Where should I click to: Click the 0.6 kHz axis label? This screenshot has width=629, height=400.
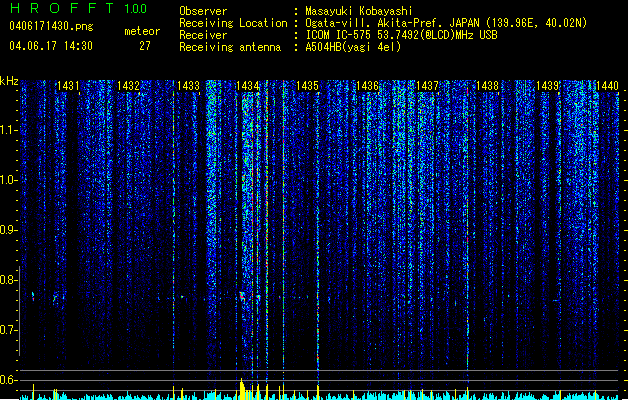(8, 380)
